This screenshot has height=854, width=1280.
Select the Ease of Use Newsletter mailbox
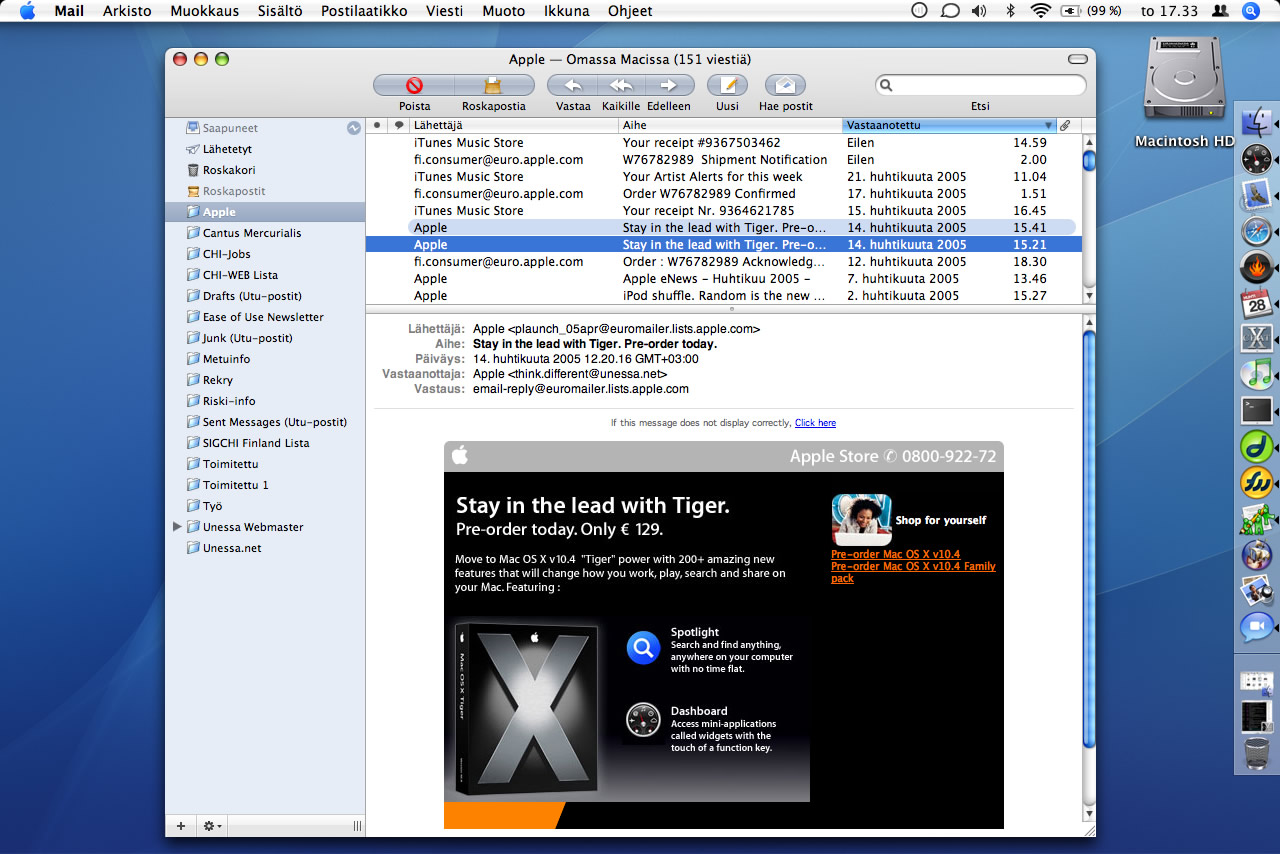click(265, 317)
